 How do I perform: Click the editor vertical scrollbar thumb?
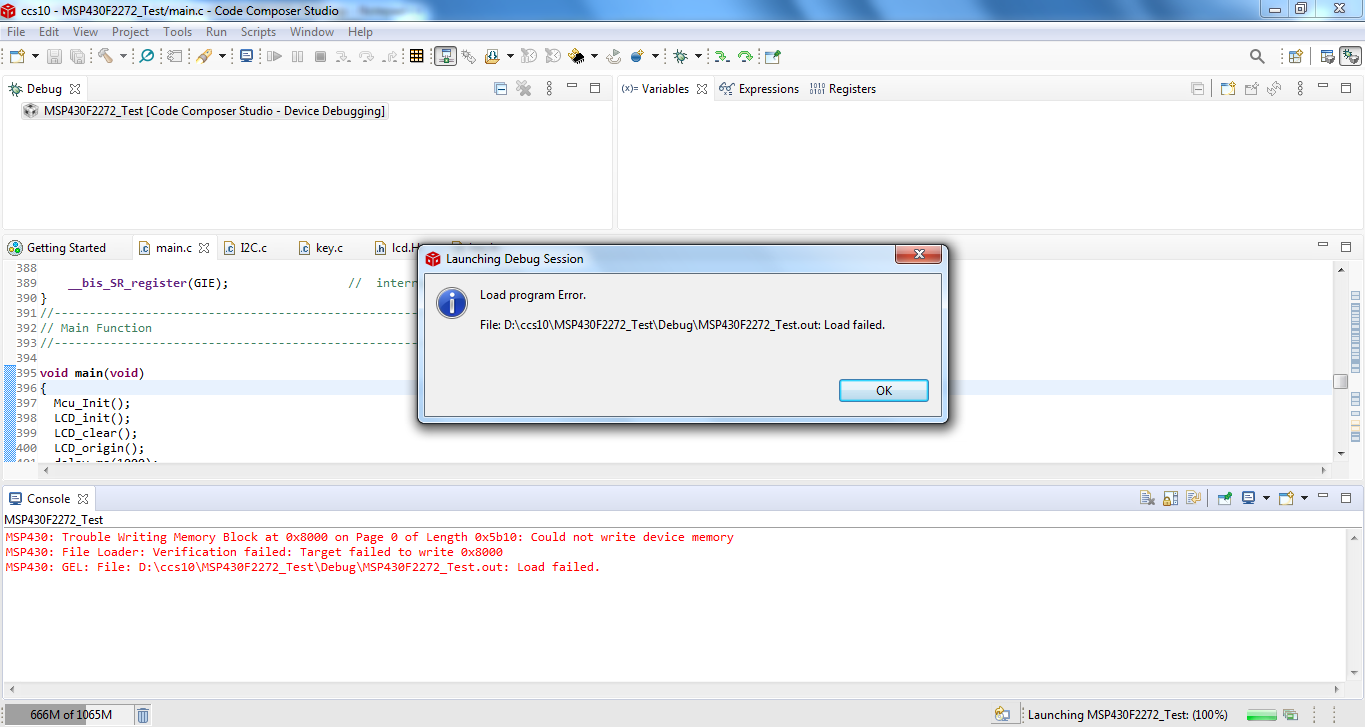[1341, 381]
